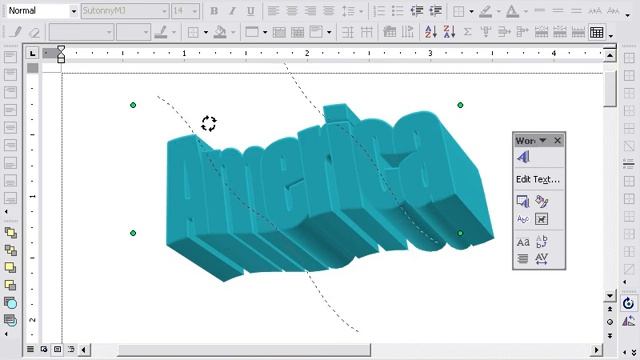Viewport: 640px width, 360px height.
Task: Open Format WordArt dialog icon
Action: [x=542, y=201]
